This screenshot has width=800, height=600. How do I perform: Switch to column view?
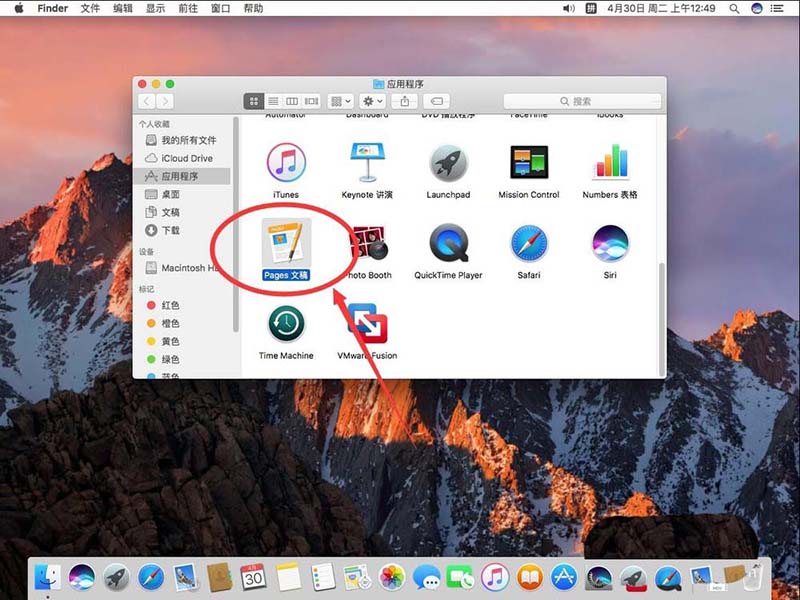tap(292, 101)
